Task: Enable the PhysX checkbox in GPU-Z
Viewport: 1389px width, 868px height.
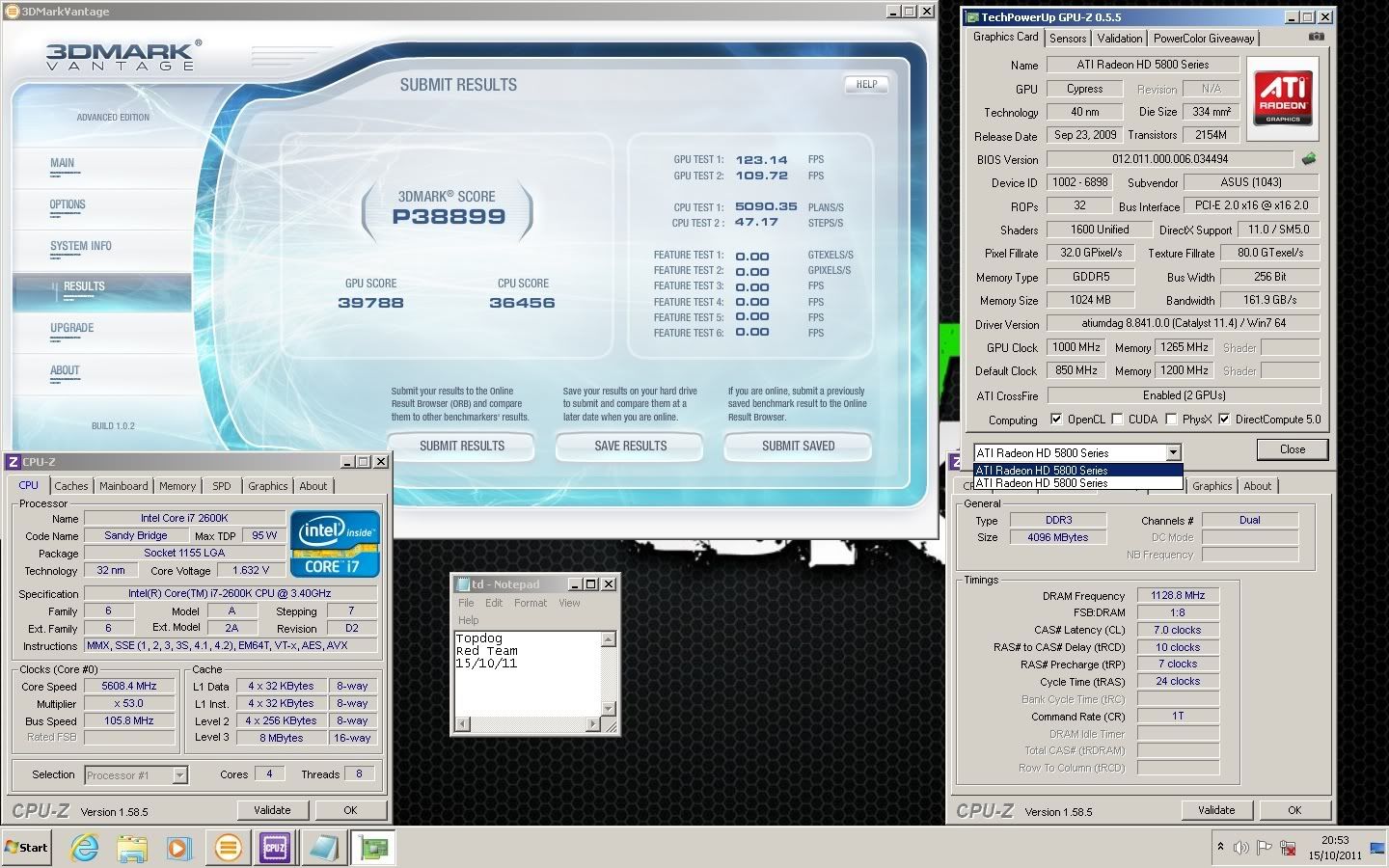Action: 1171,420
